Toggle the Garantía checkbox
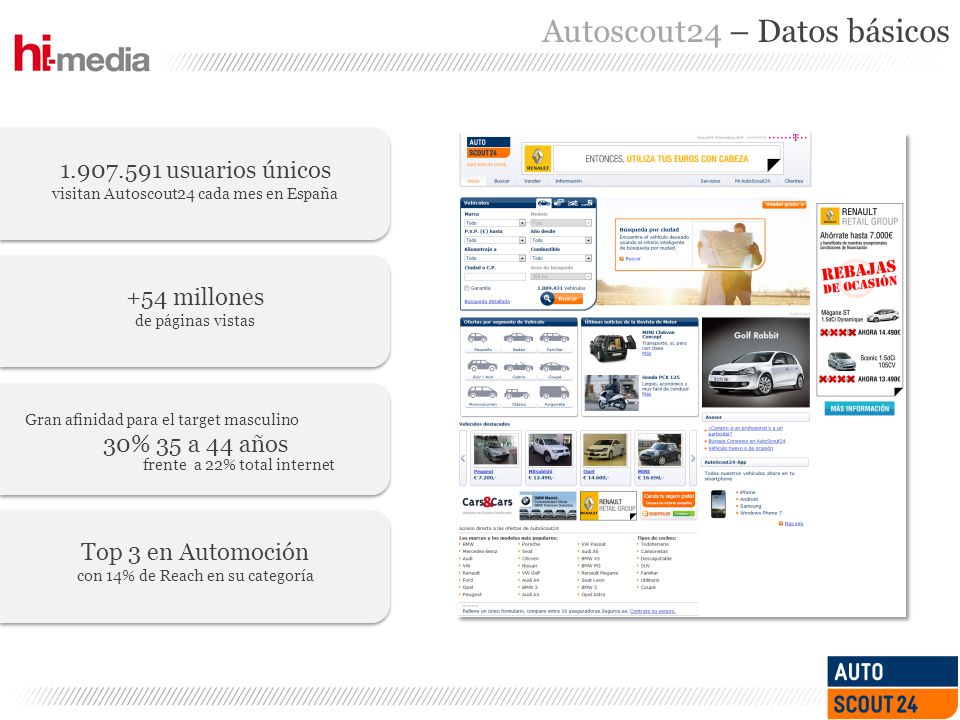This screenshot has width=960, height=720. tap(467, 288)
